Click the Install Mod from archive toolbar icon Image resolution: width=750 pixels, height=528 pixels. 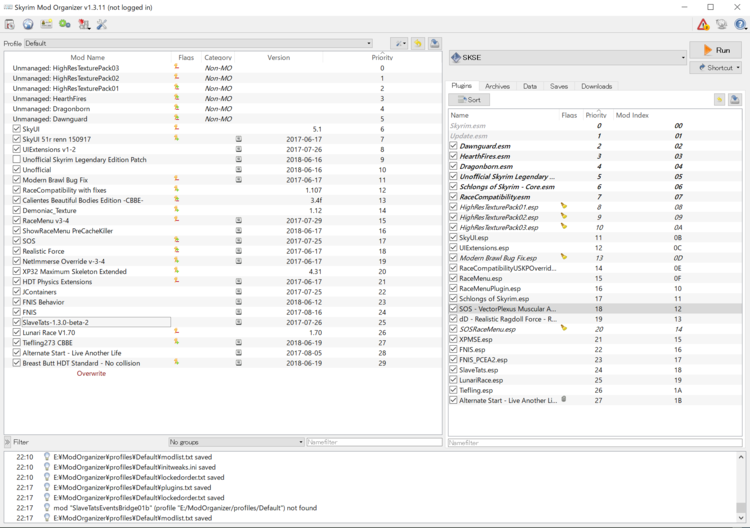10,24
